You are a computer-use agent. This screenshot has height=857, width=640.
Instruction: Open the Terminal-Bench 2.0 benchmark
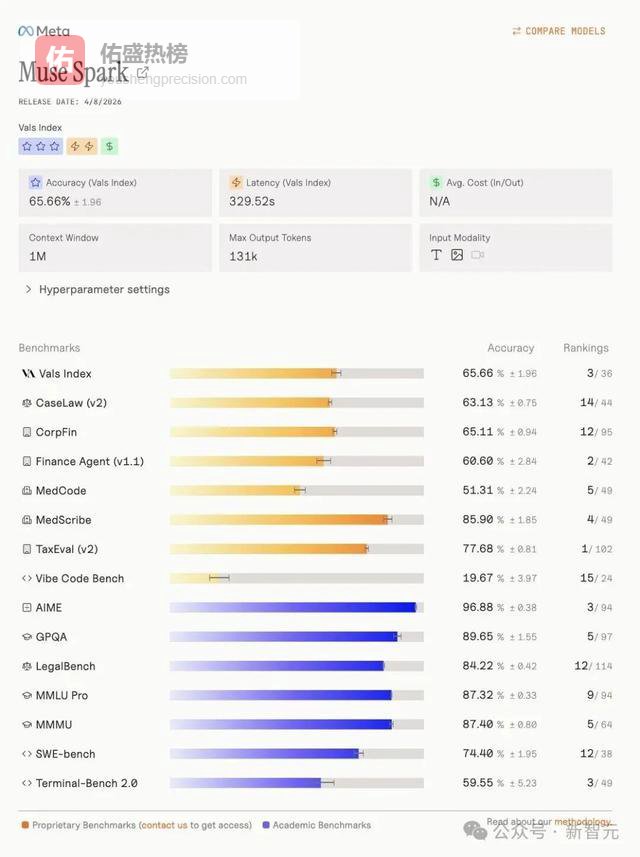pyautogui.click(x=86, y=783)
